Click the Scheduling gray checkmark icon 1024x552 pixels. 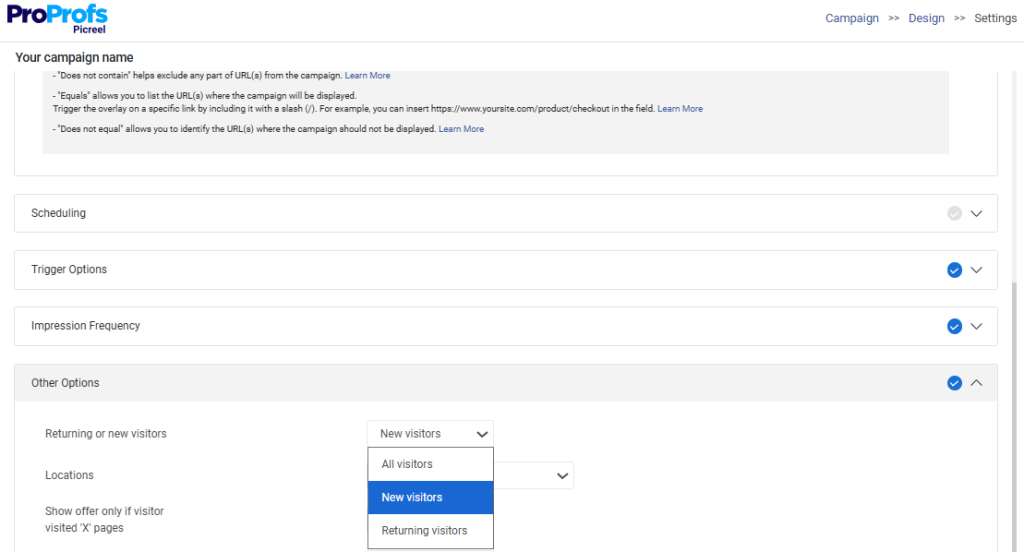click(x=954, y=213)
